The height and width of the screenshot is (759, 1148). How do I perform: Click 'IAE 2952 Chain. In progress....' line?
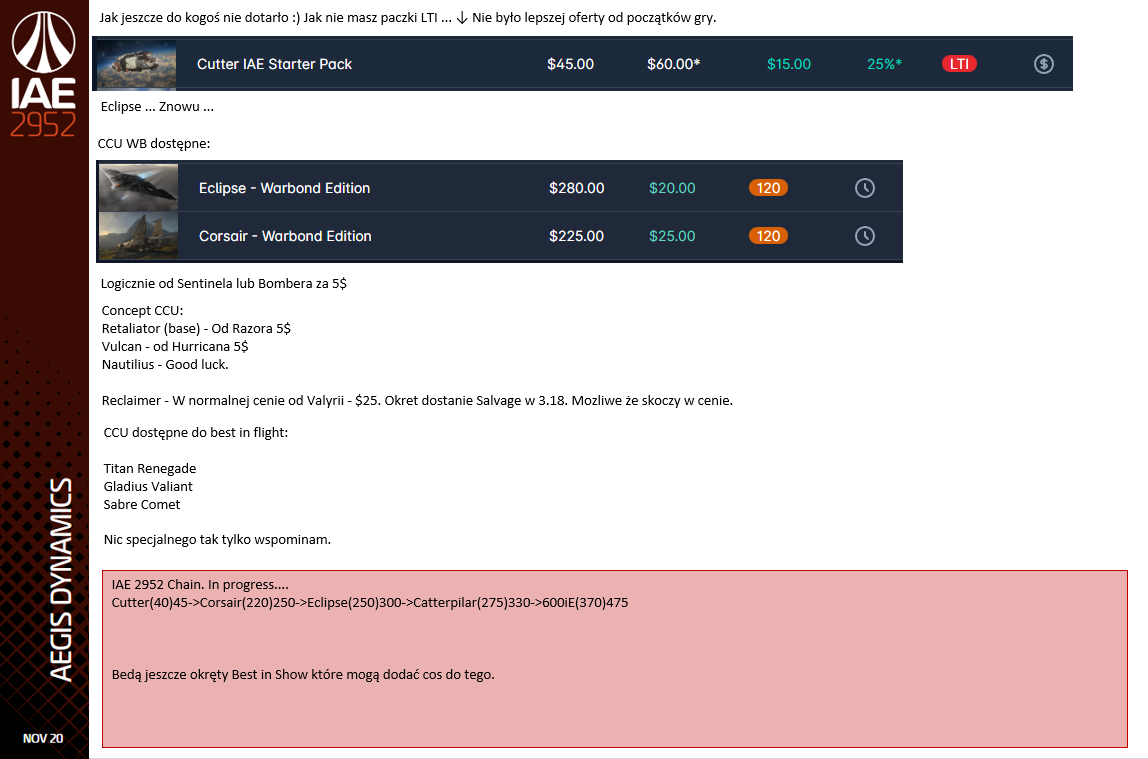point(201,584)
